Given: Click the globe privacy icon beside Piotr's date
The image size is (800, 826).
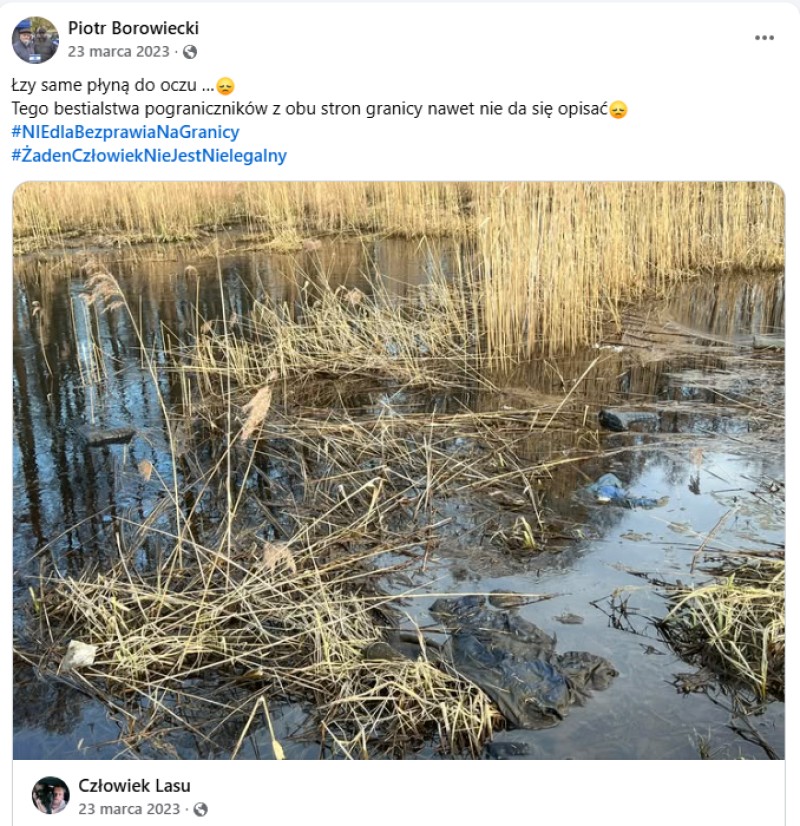Looking at the screenshot, I should 190,52.
